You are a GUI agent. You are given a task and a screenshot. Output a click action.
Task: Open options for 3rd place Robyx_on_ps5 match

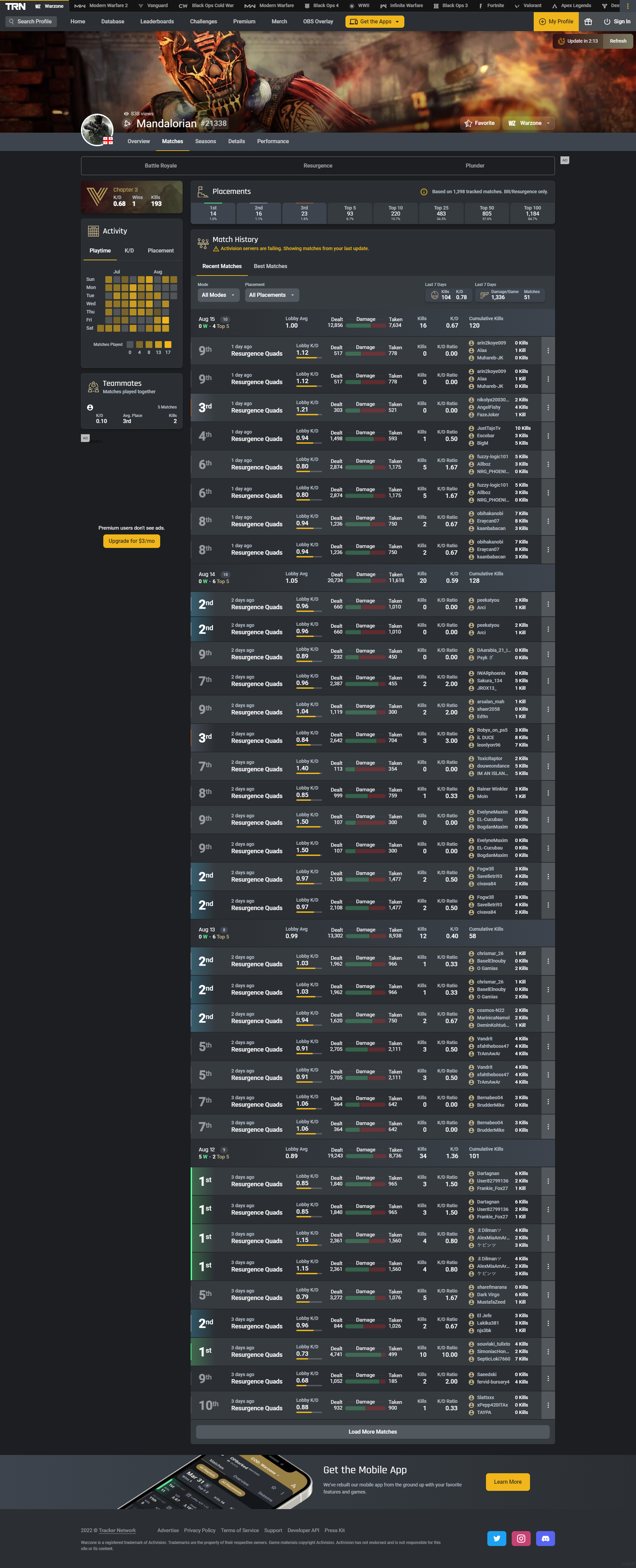(x=548, y=738)
